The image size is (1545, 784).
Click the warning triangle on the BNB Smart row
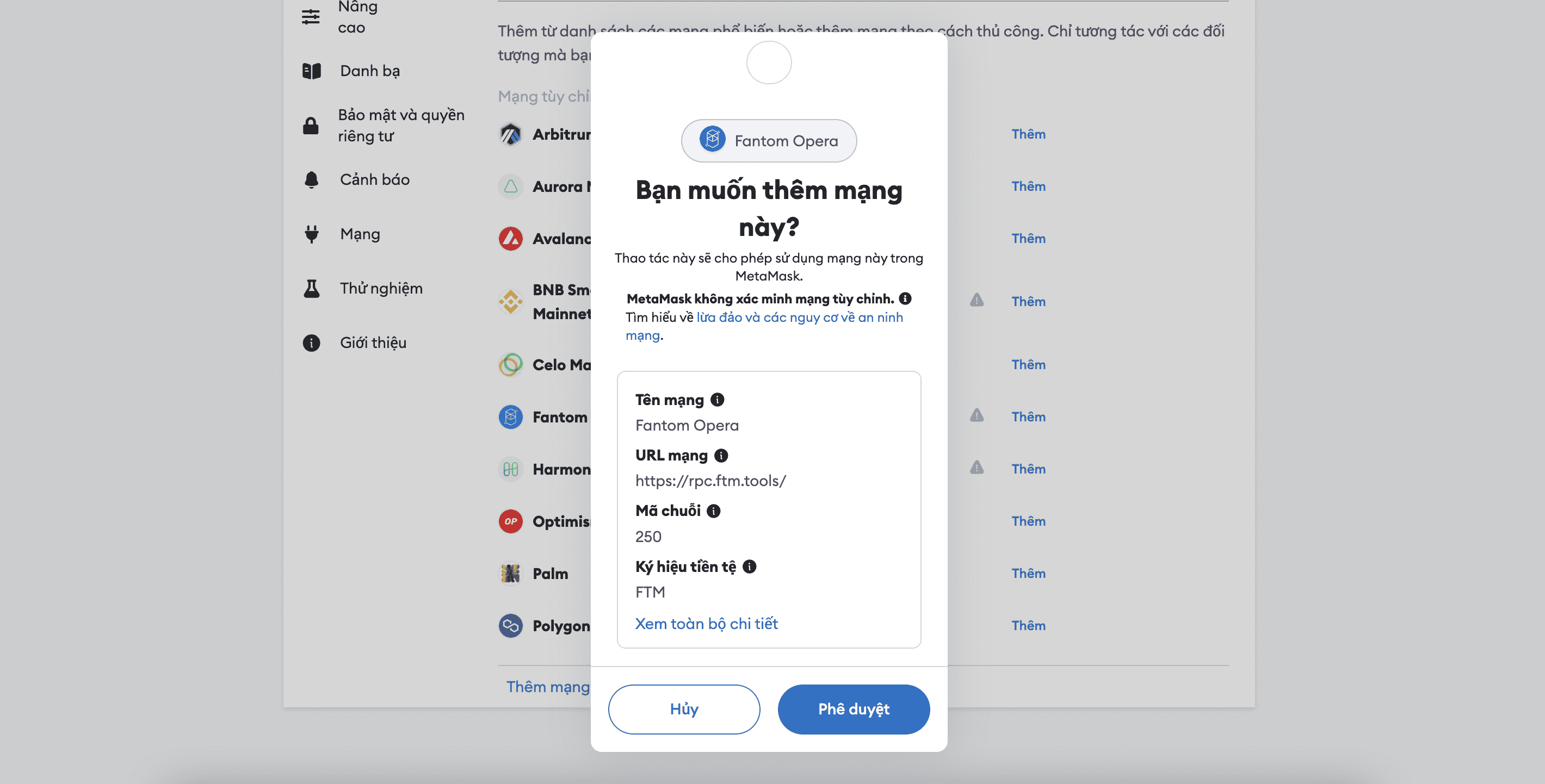(977, 300)
